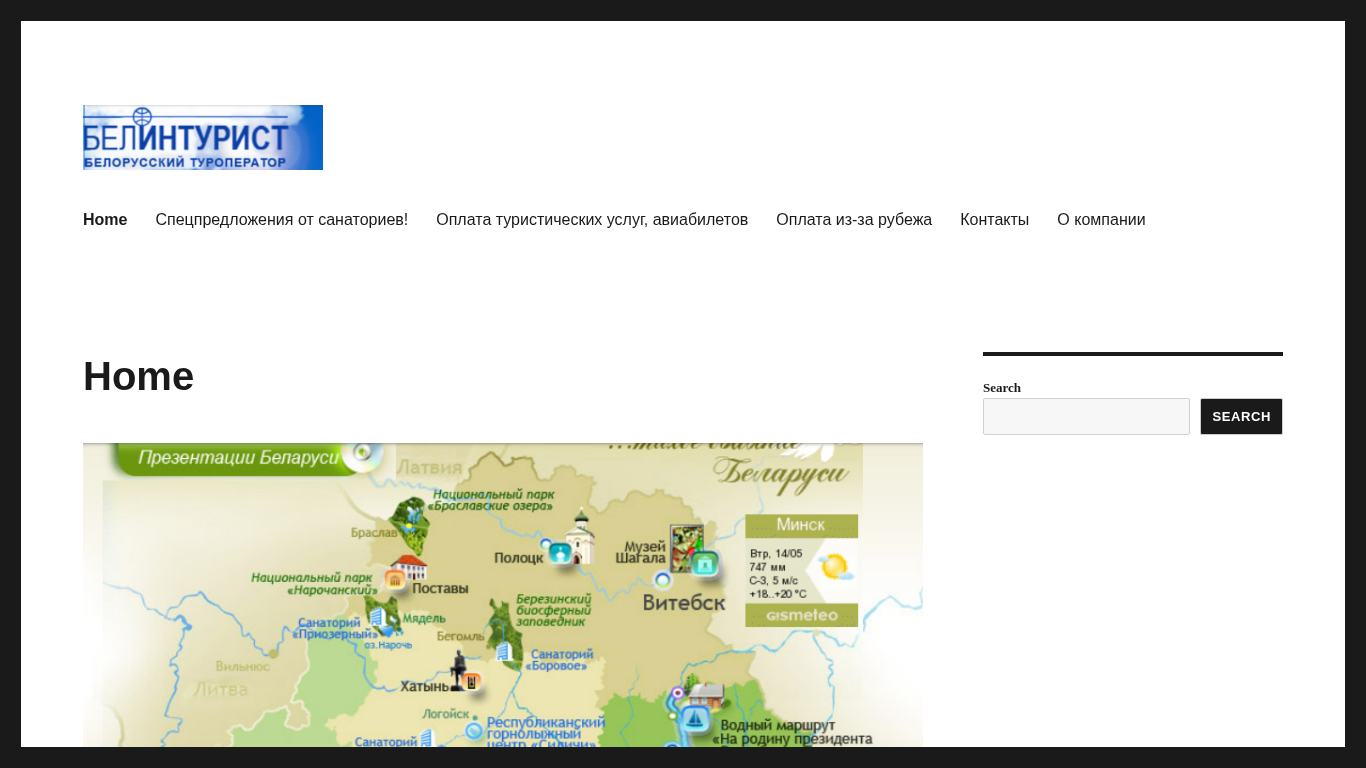Click the teal marker icon beside Полоцк
This screenshot has height=768, width=1366.
[560, 552]
